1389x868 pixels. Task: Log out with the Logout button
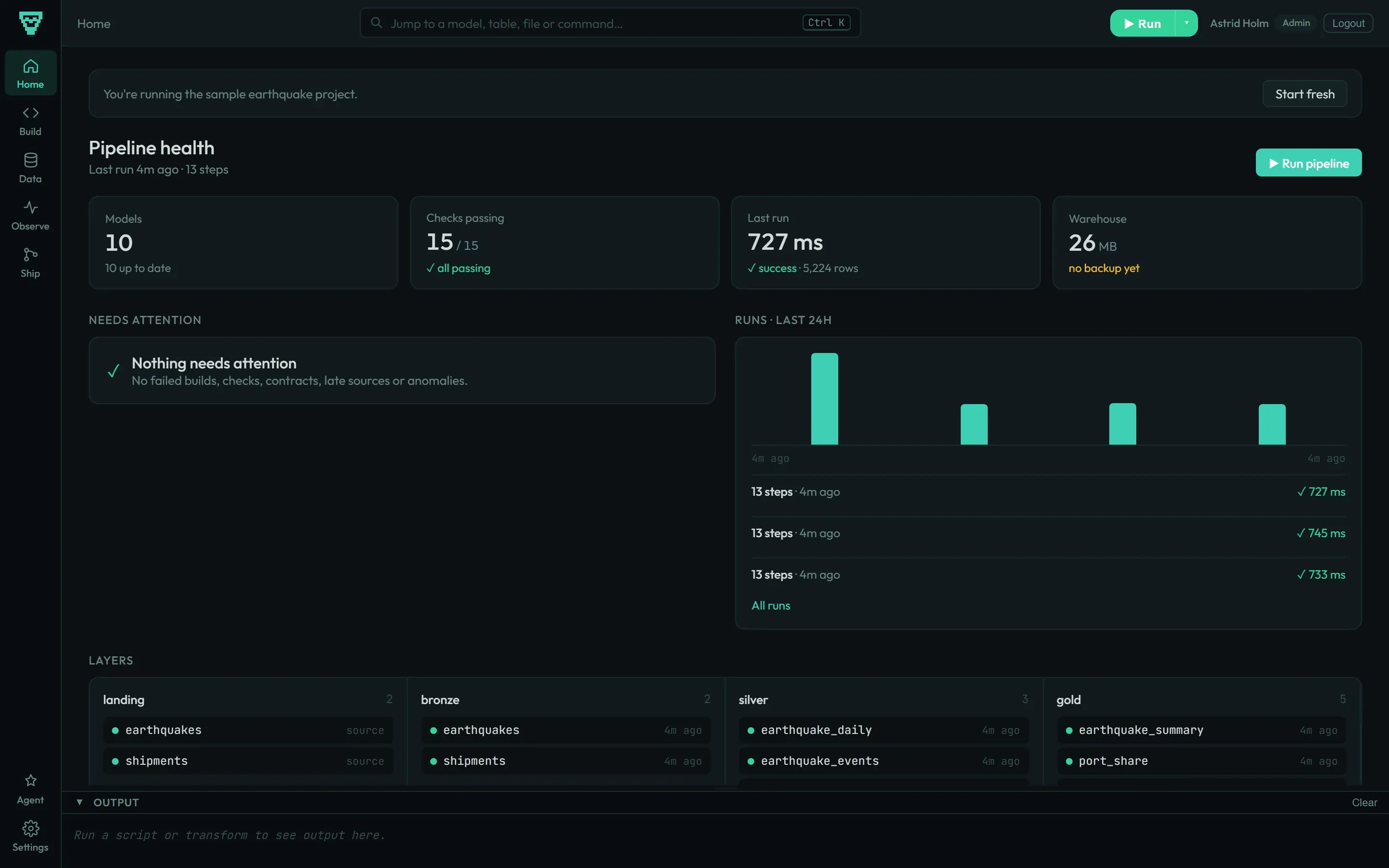coord(1348,23)
